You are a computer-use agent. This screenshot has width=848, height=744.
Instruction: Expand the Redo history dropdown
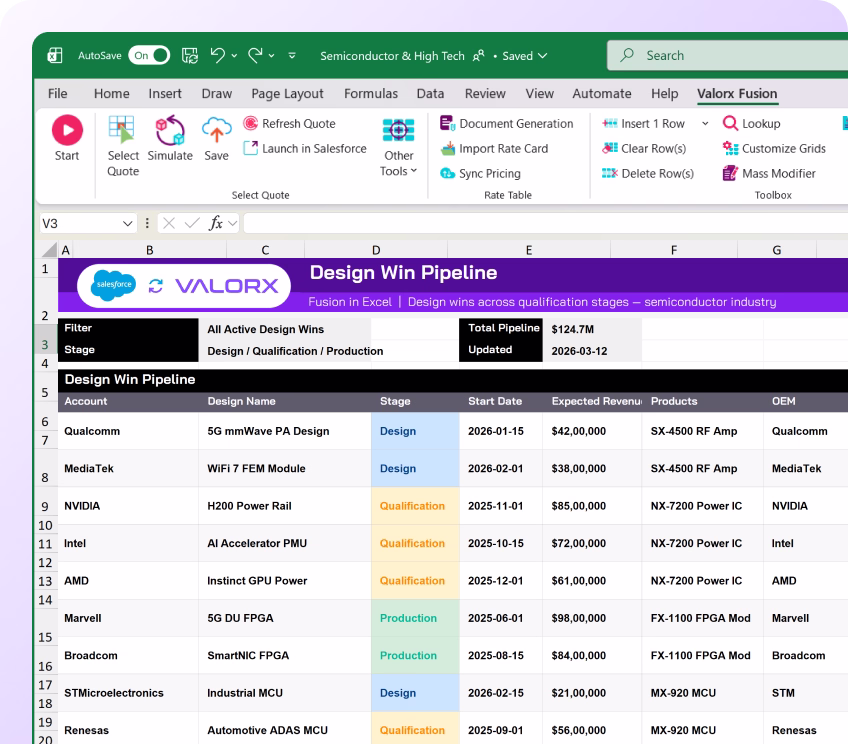coord(271,56)
